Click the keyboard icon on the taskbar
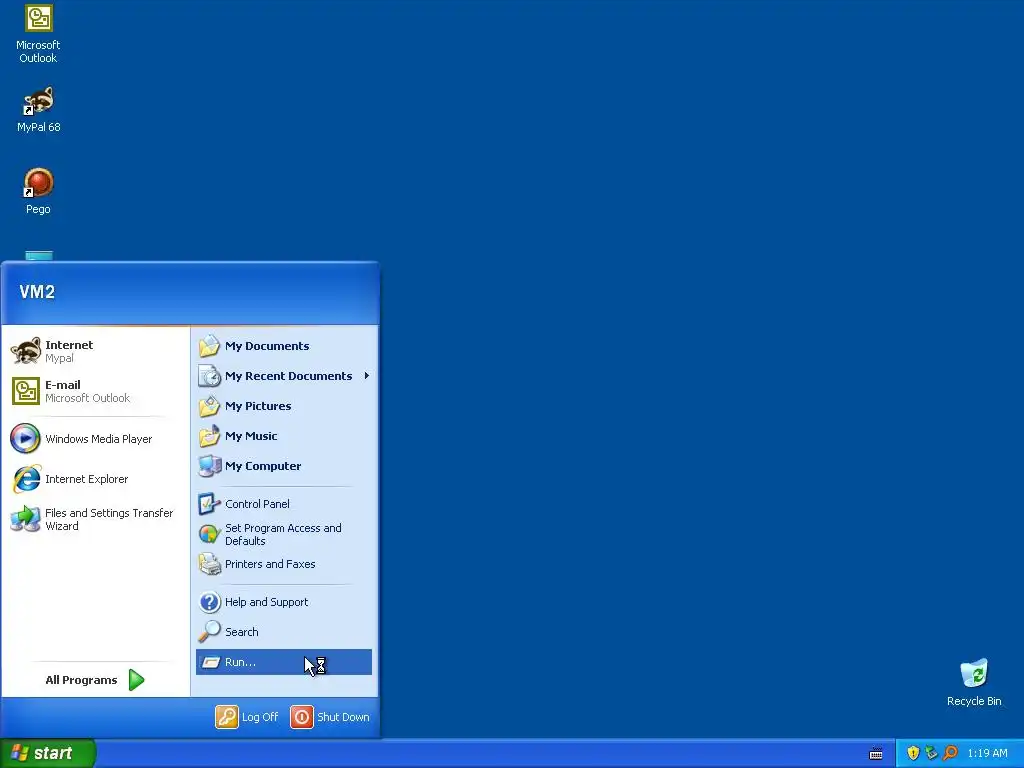This screenshot has height=768, width=1024. 876,754
